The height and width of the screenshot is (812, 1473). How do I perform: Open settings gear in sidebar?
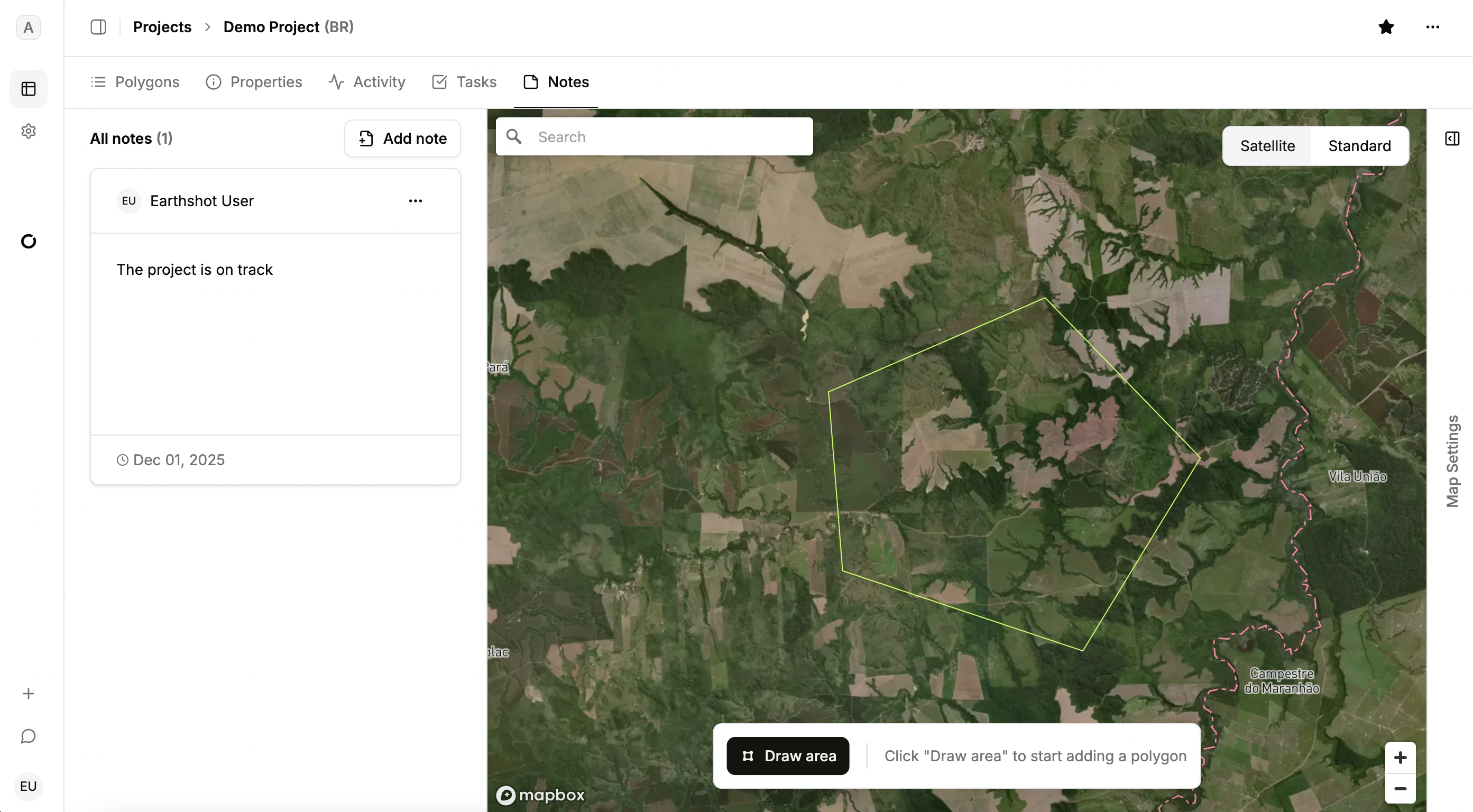coord(29,132)
